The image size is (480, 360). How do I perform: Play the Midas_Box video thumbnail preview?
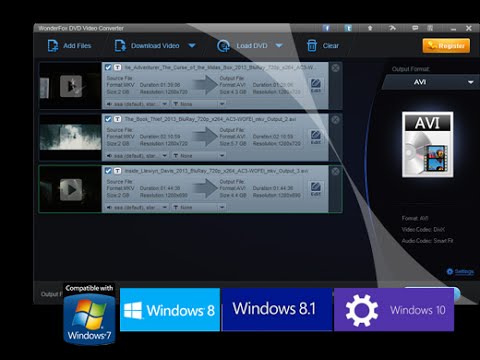point(71,86)
